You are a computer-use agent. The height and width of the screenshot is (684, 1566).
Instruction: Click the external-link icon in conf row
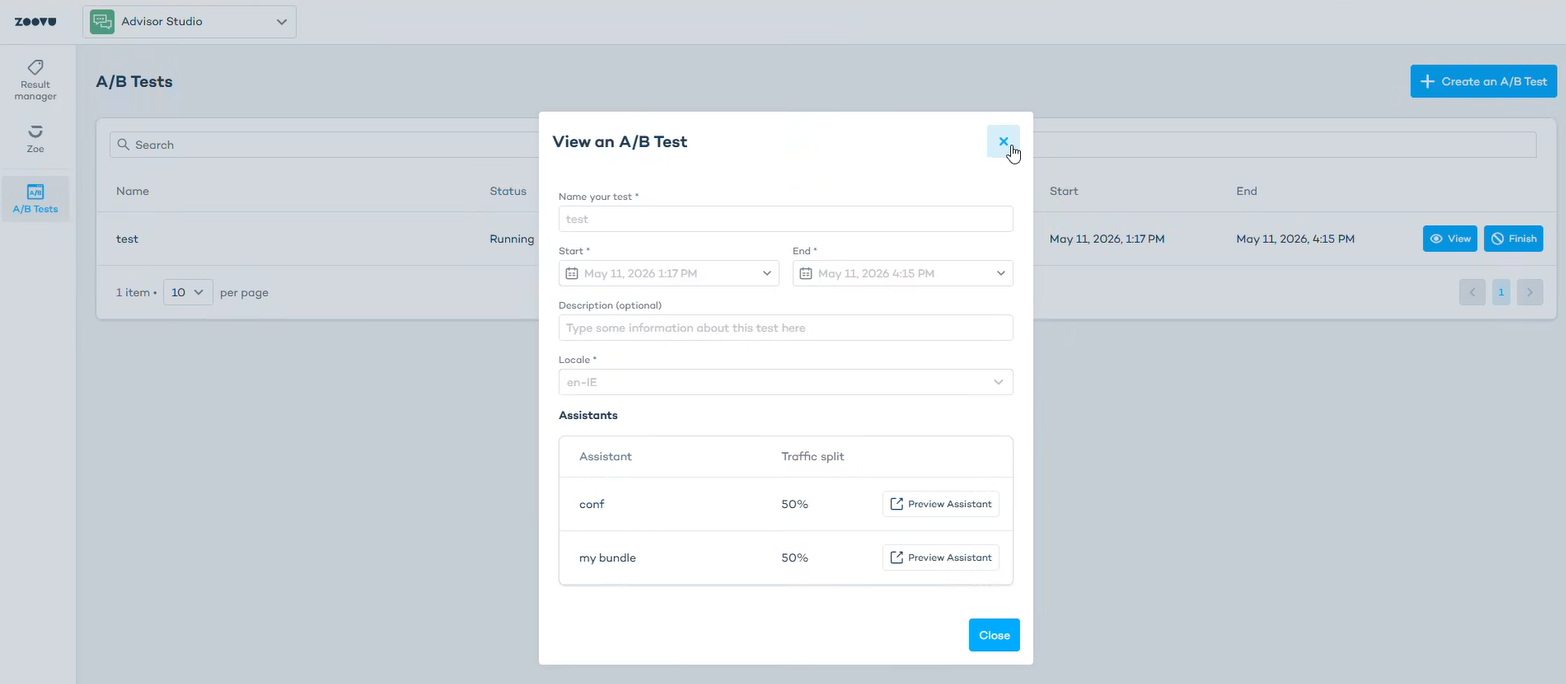[x=897, y=504]
